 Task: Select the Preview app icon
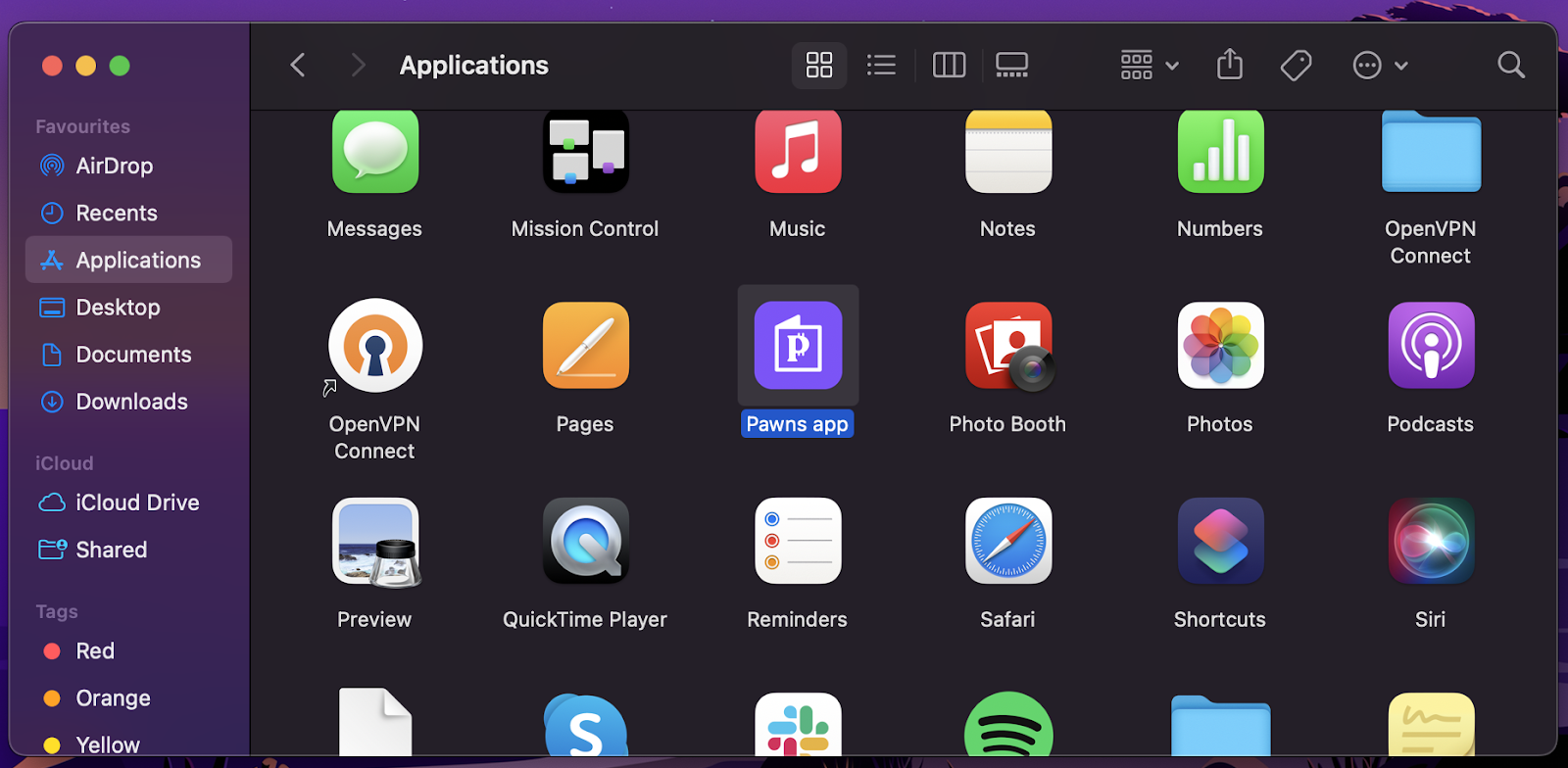(376, 542)
